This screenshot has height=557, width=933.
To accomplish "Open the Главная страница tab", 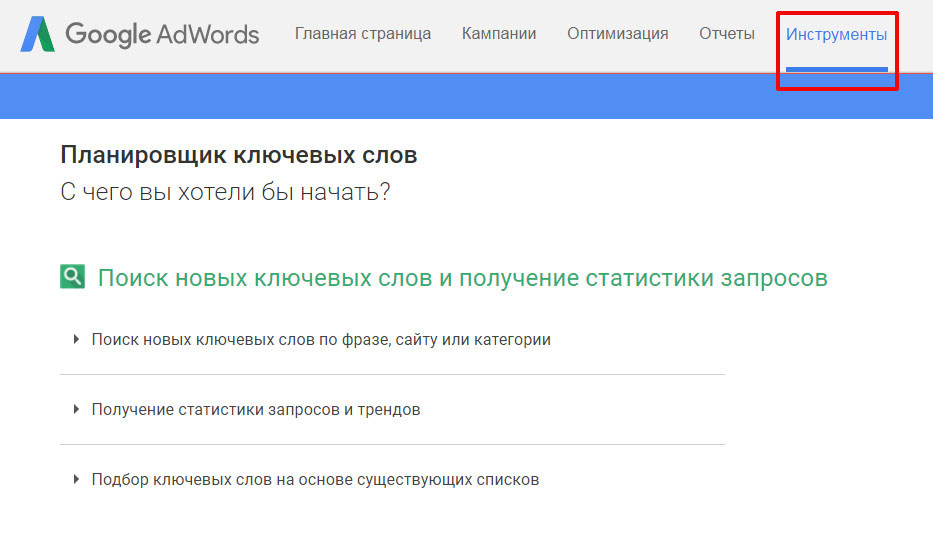I will (363, 33).
